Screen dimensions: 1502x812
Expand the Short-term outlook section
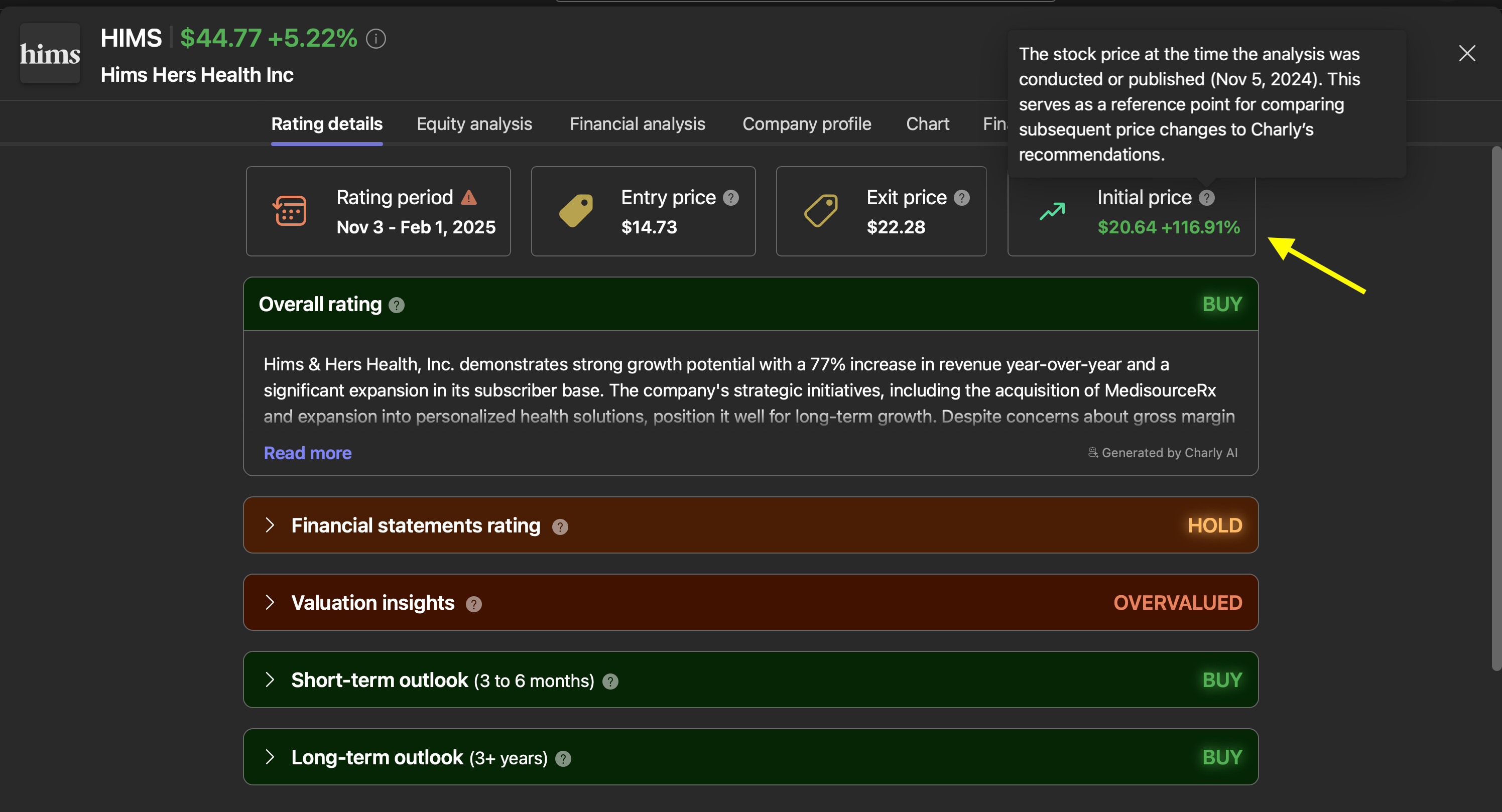click(270, 680)
